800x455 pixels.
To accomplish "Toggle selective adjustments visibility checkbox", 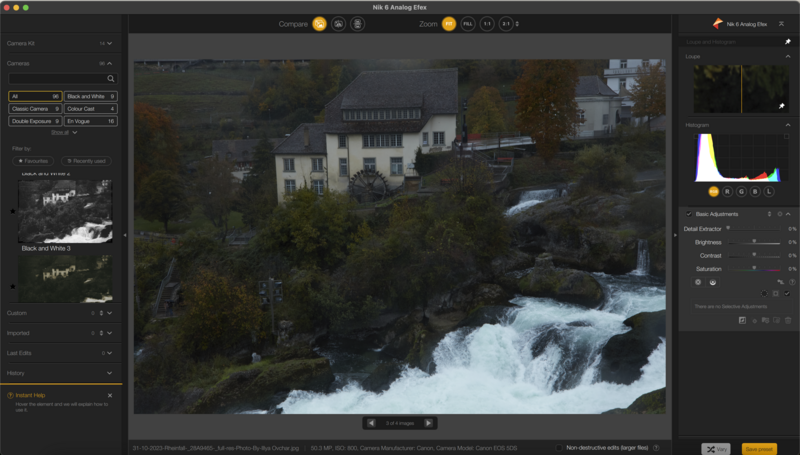I will click(787, 294).
